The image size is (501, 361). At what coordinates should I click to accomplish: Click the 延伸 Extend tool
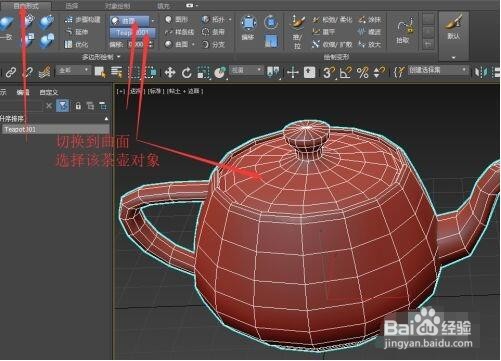point(77,32)
